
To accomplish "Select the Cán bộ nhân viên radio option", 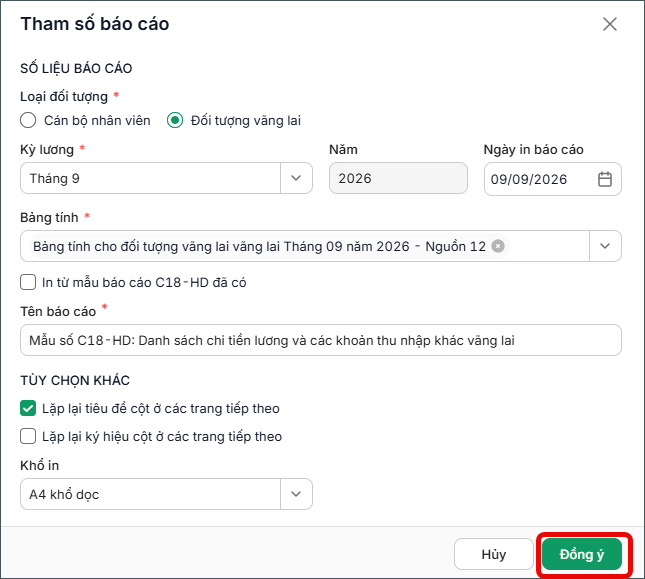I will [x=28, y=120].
